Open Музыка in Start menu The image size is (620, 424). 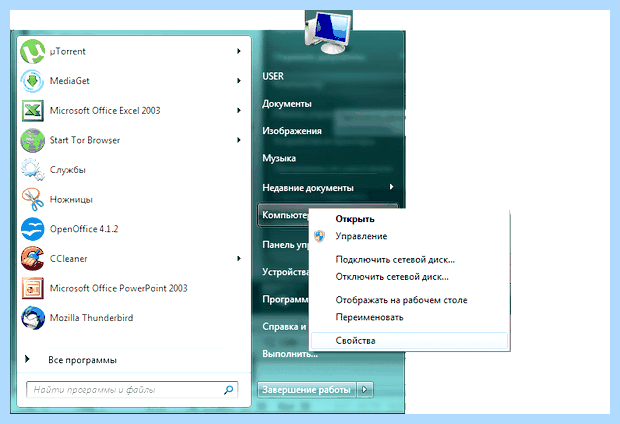pos(279,158)
